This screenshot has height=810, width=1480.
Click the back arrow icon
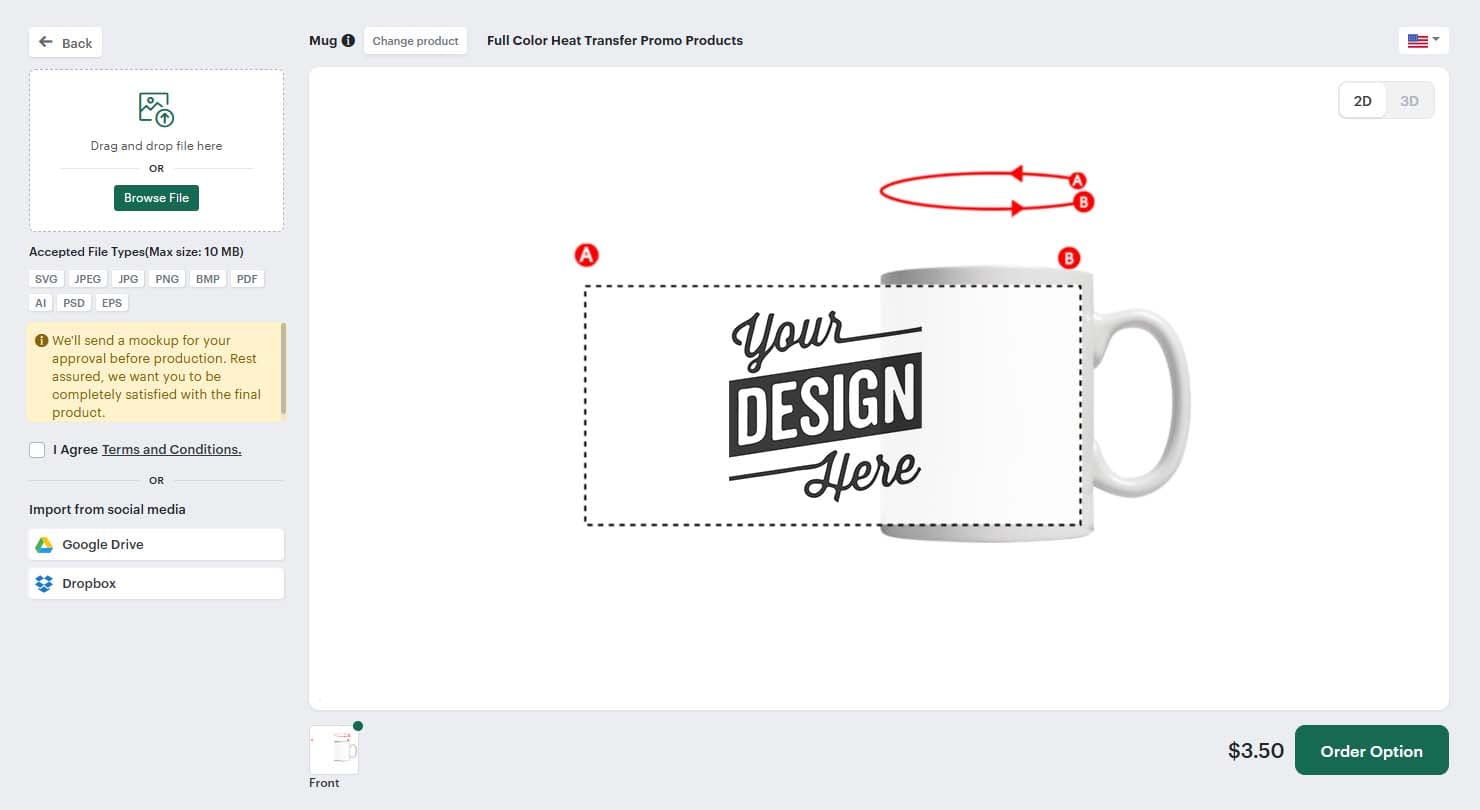[46, 43]
